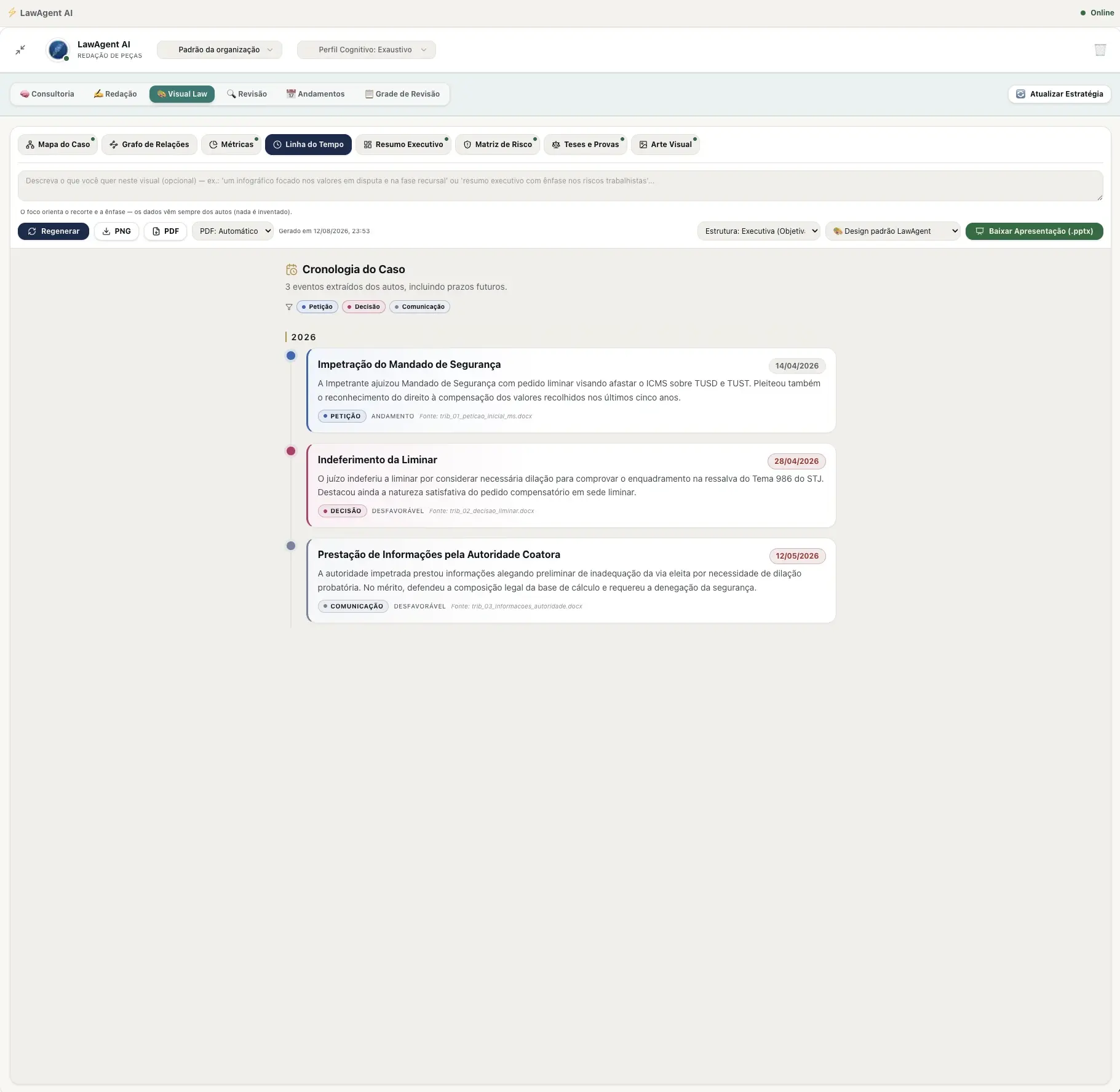This screenshot has width=1120, height=1092.
Task: Click the red marker for Indeferimento event
Action: (x=291, y=451)
